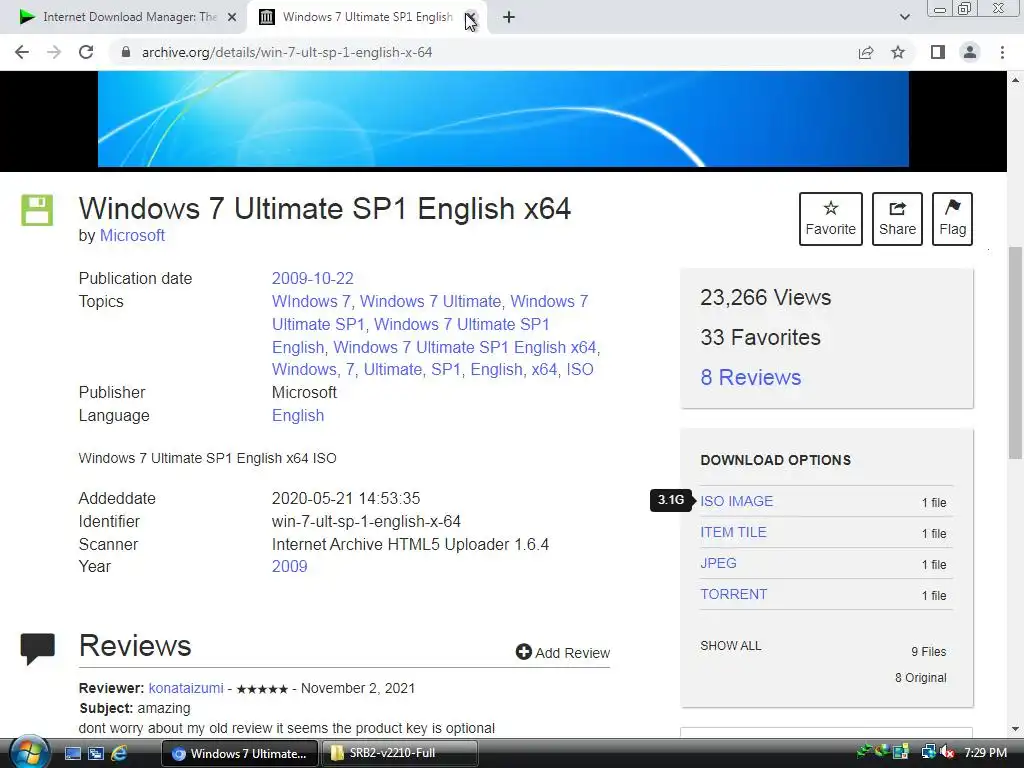Open the Chrome profile avatar
The image size is (1024, 768).
coord(970,52)
